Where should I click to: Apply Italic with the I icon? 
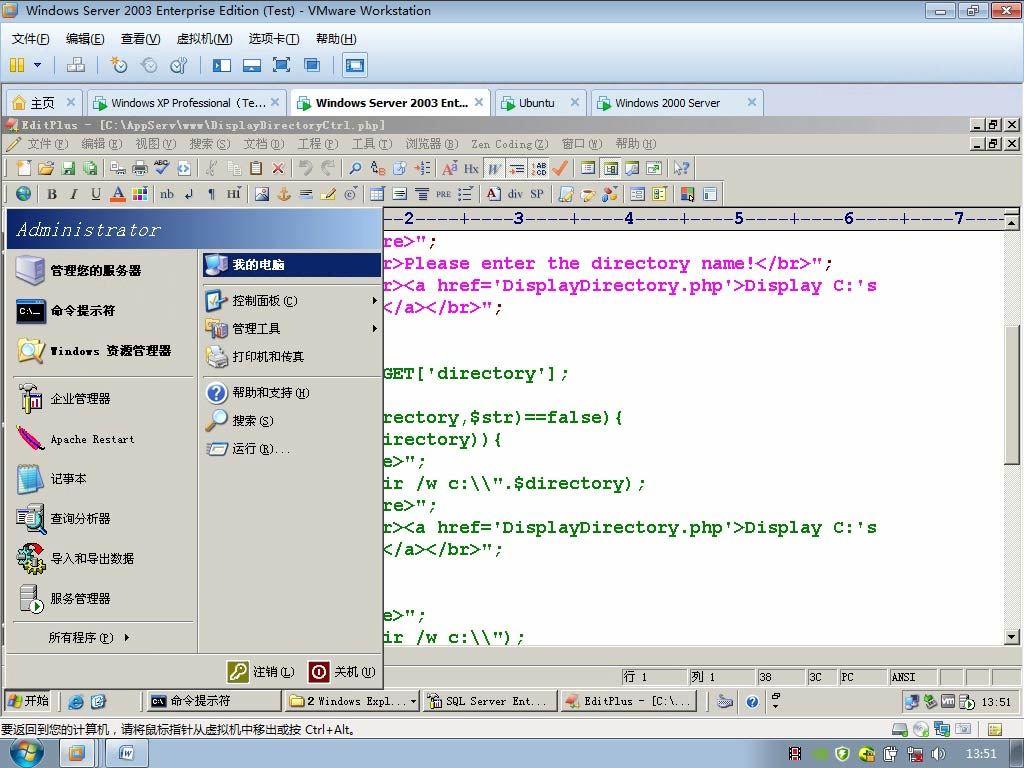pos(74,194)
